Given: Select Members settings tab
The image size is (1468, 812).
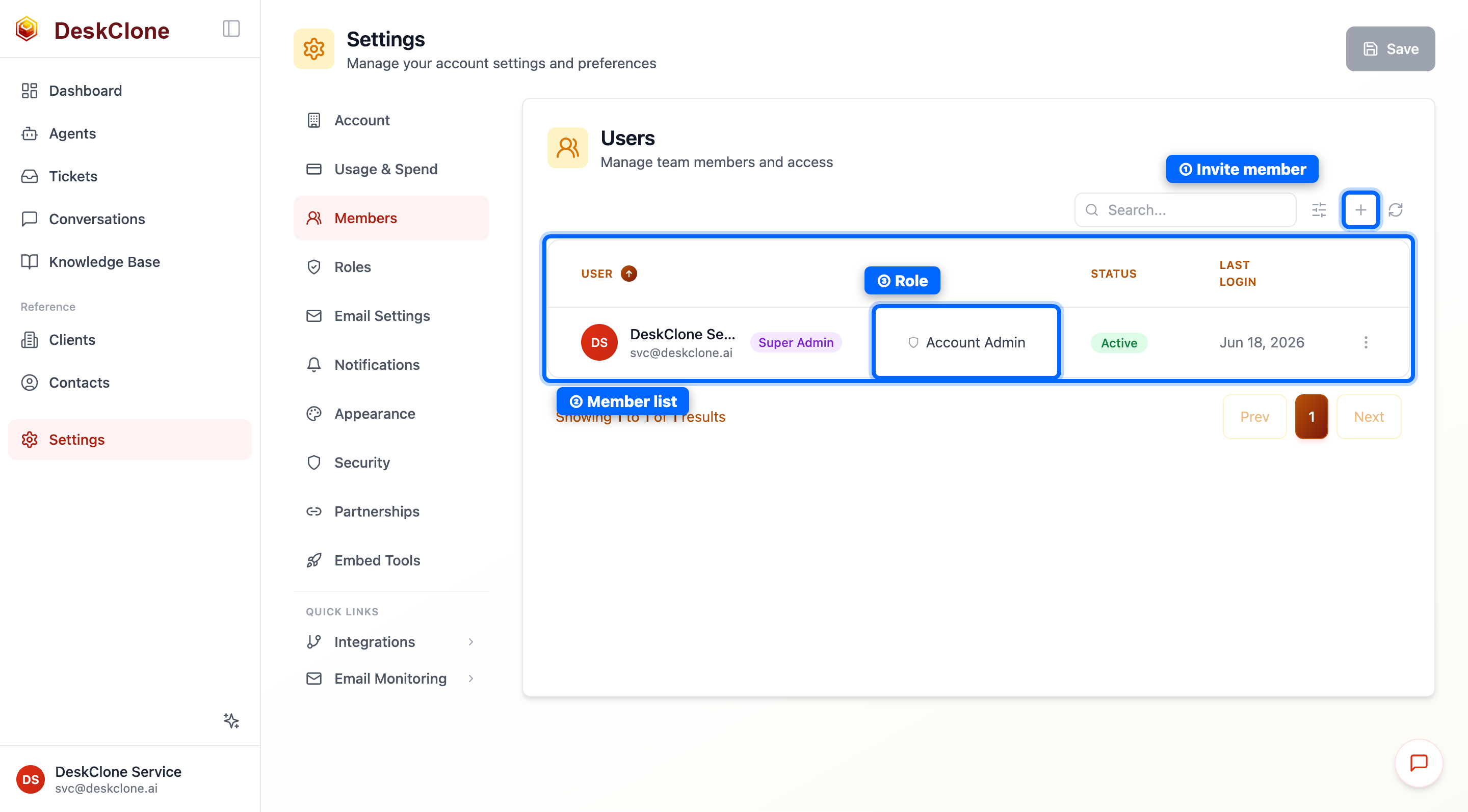Looking at the screenshot, I should coord(391,218).
